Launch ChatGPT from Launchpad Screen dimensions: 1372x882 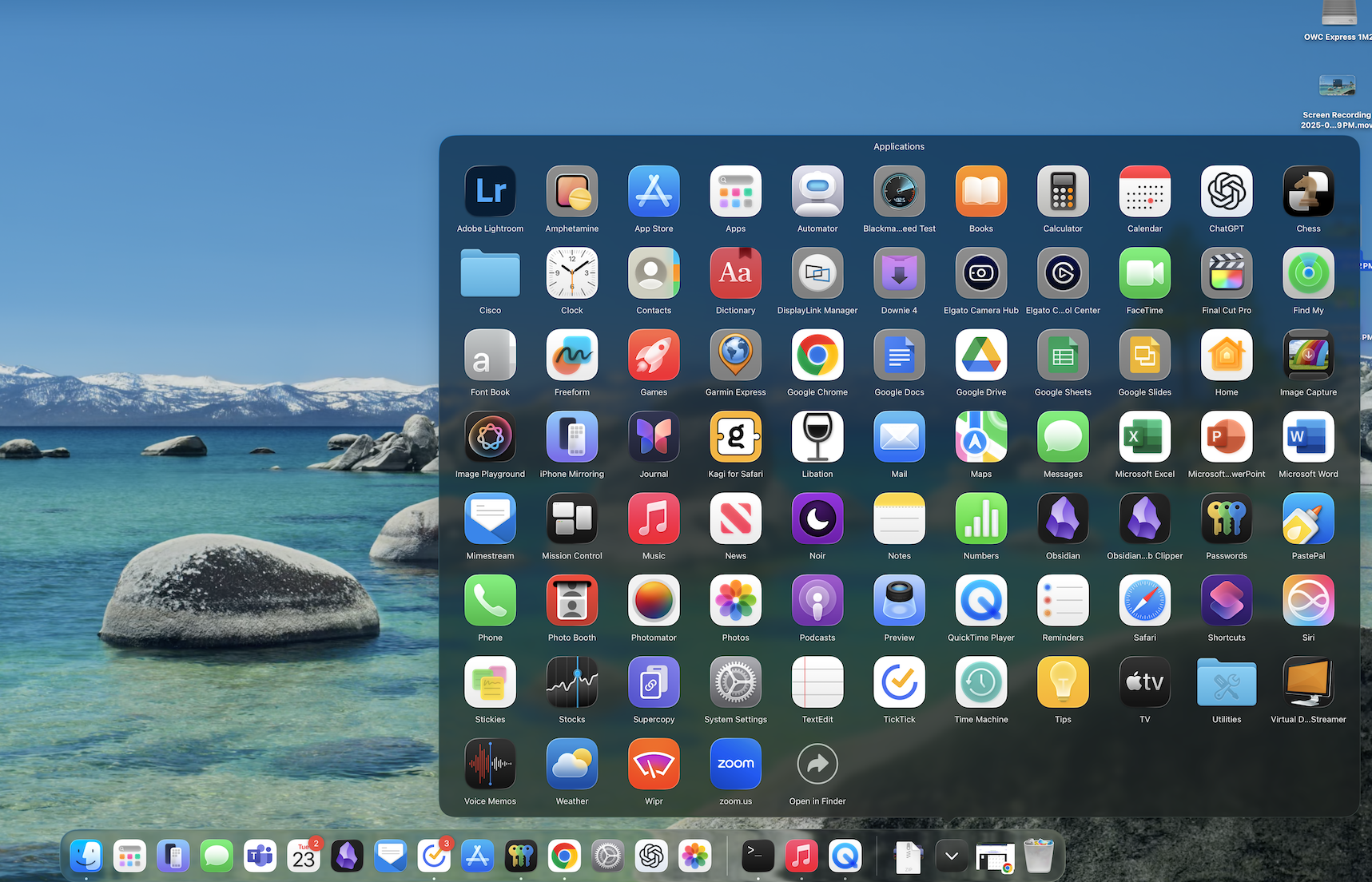[x=1226, y=192]
